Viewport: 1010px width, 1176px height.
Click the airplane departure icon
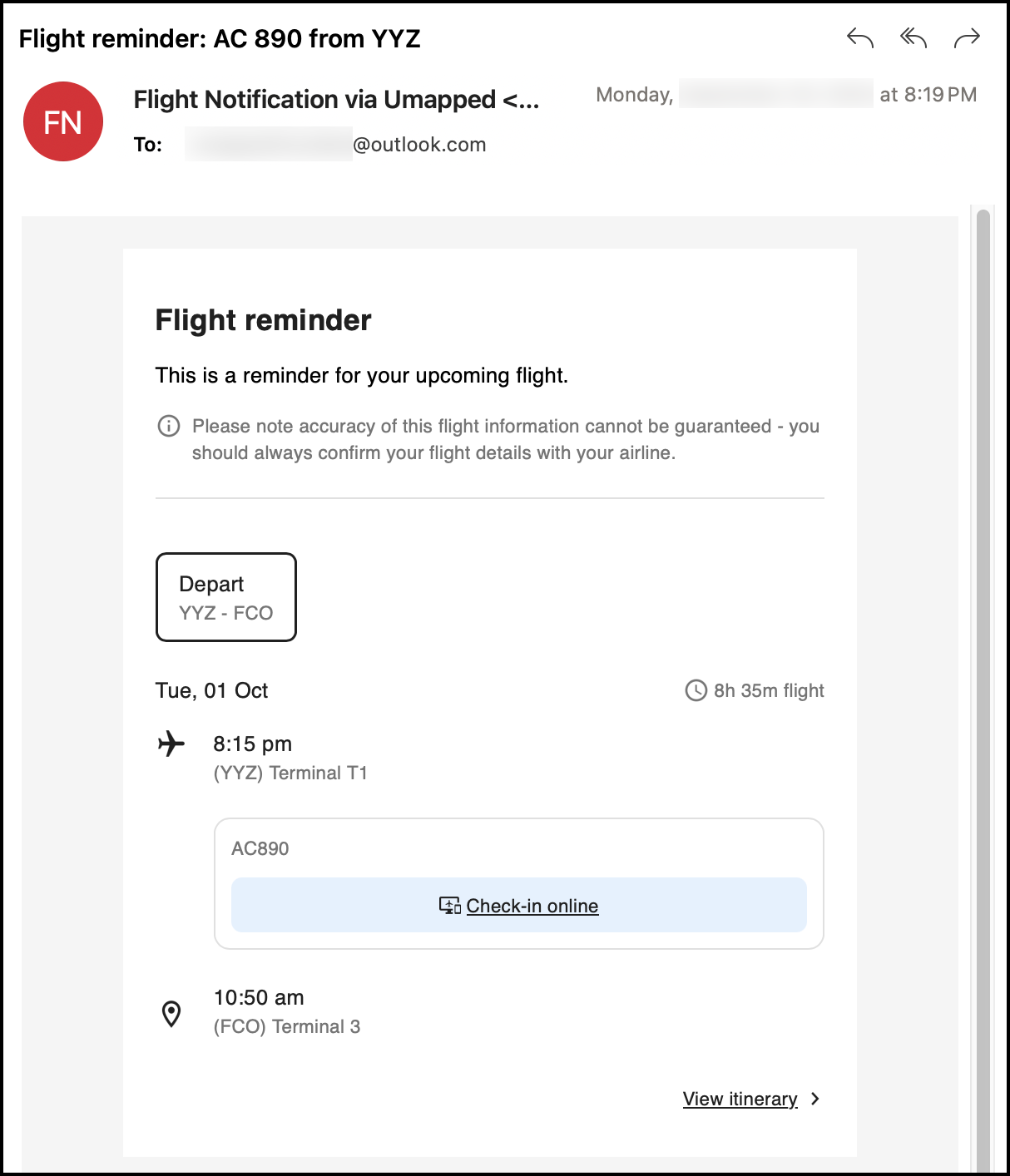click(x=171, y=744)
